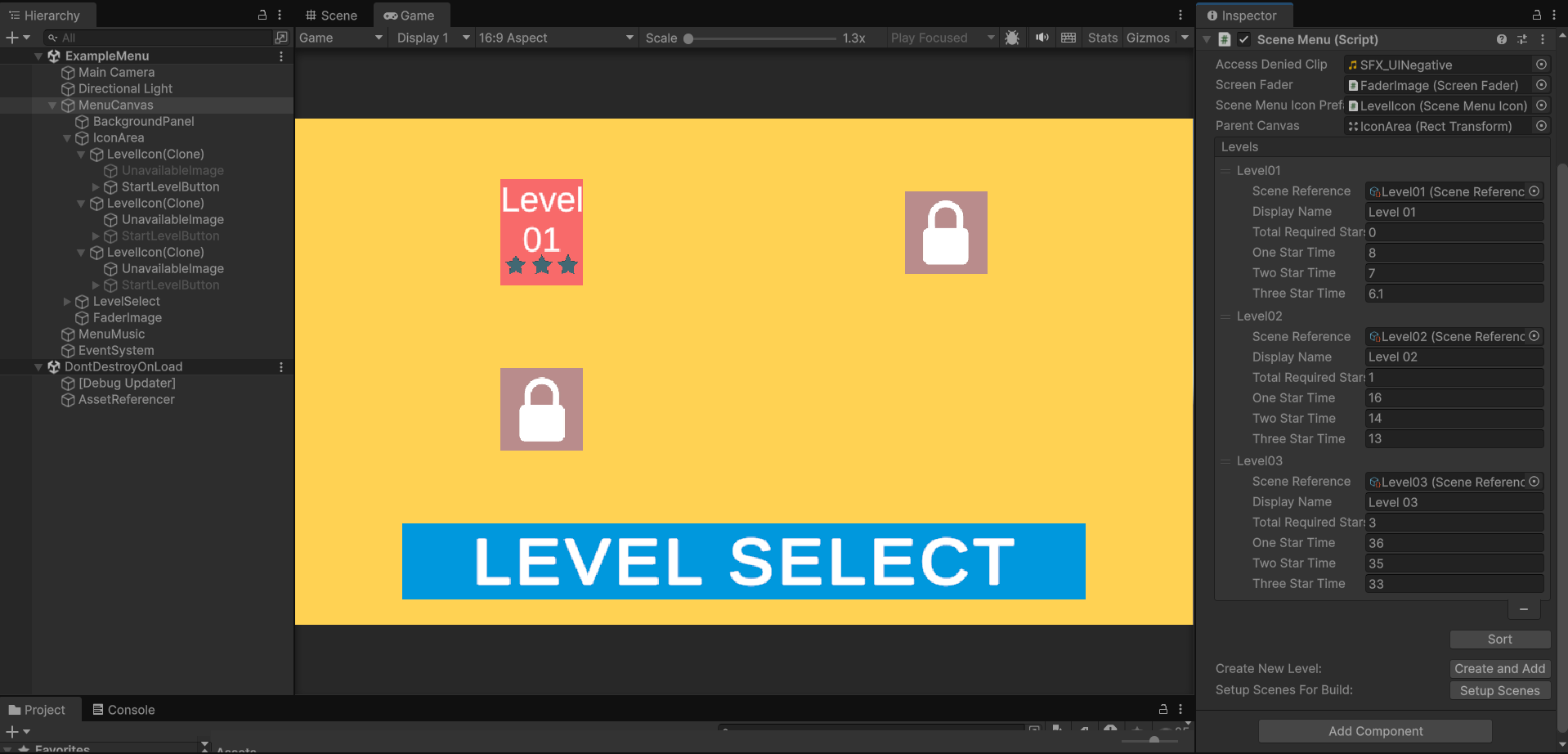Click the Scene Menu script icon

point(1224,38)
